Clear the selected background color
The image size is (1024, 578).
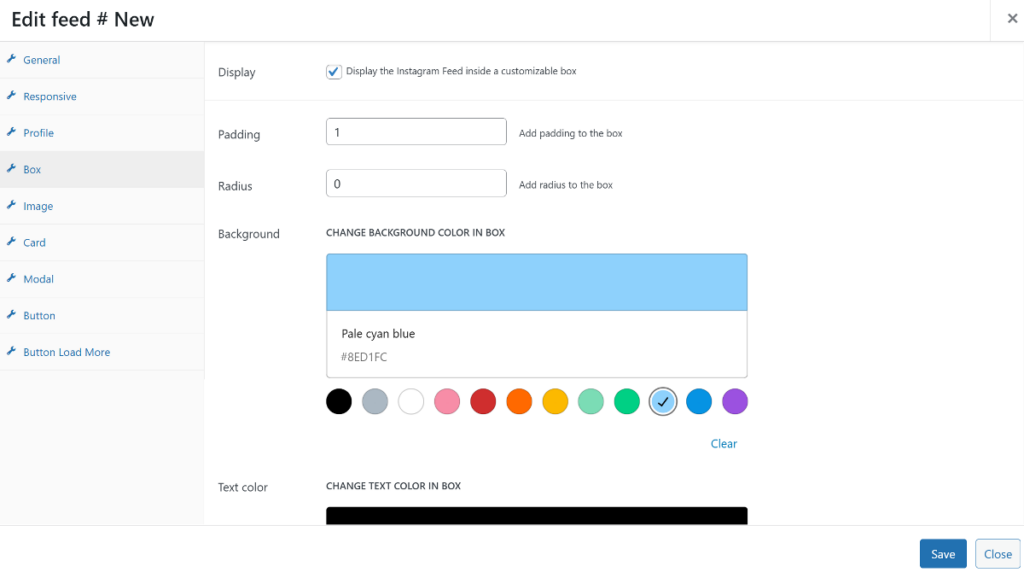(723, 443)
